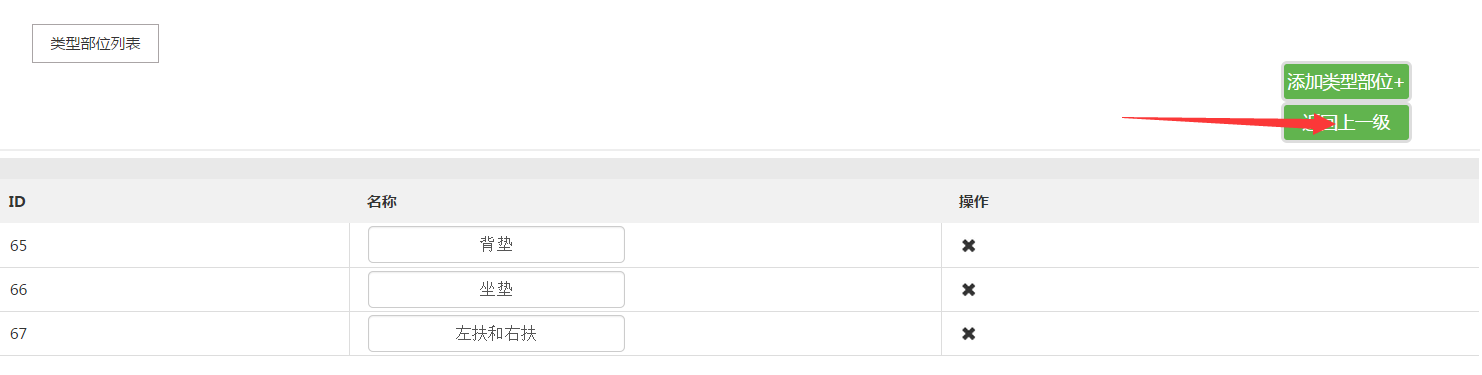Image resolution: width=1482 pixels, height=375 pixels.
Task: Go back using 返回上一级 button
Action: coord(1346,123)
